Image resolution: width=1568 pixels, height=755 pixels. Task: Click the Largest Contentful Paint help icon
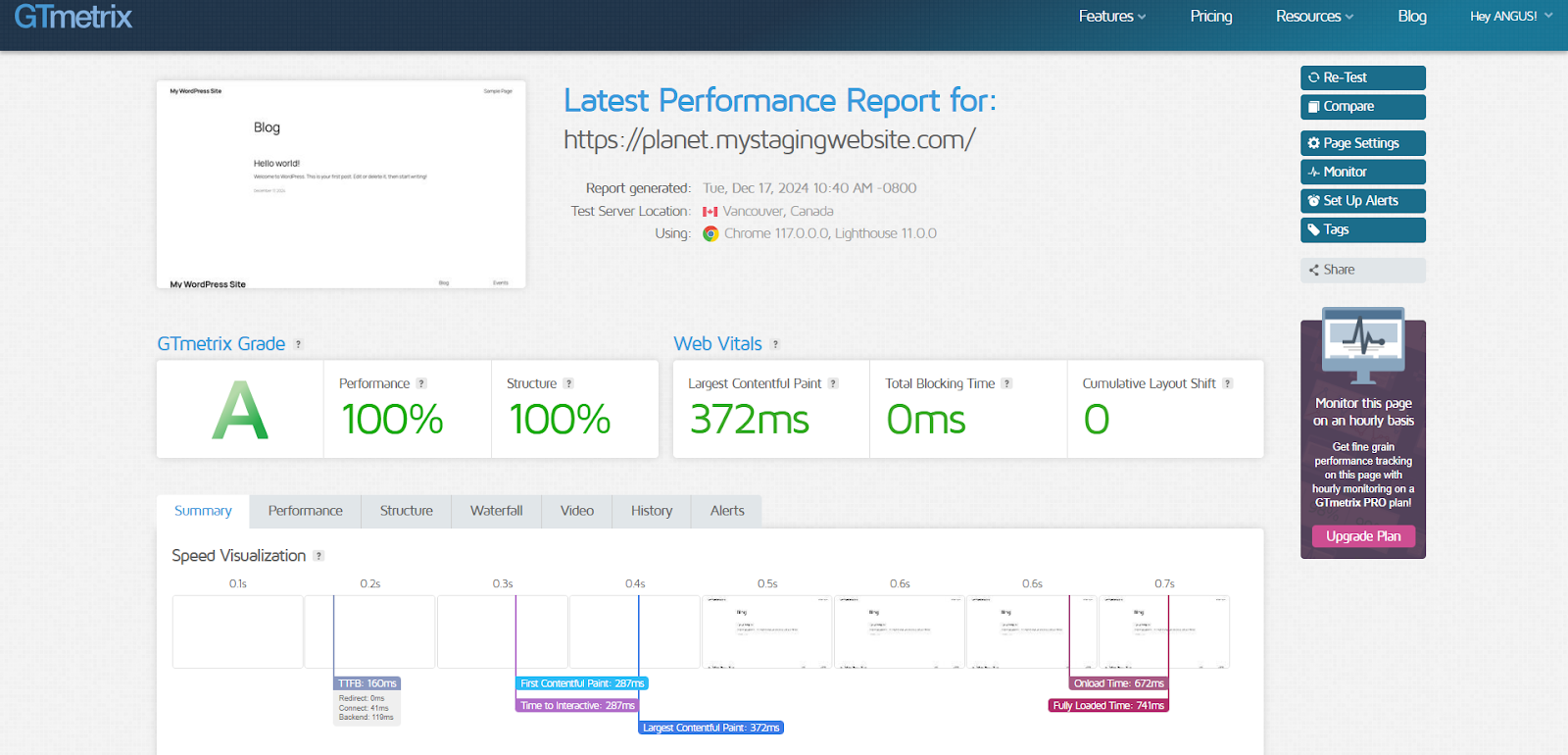pos(833,383)
